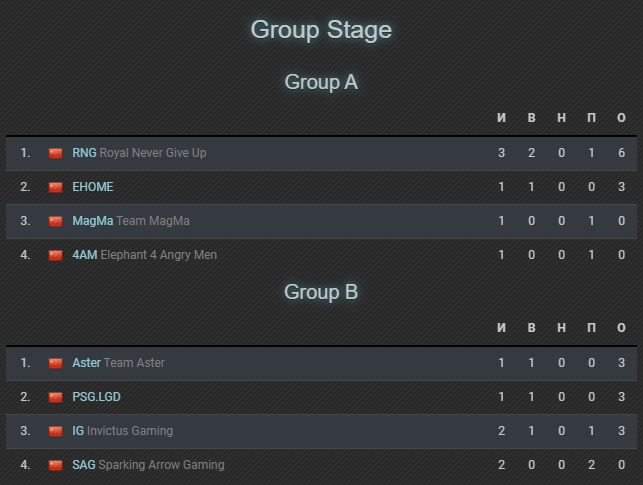Screen dimensions: 643x485
Task: Open the MagMa Team MagMa link
Action: coord(131,221)
